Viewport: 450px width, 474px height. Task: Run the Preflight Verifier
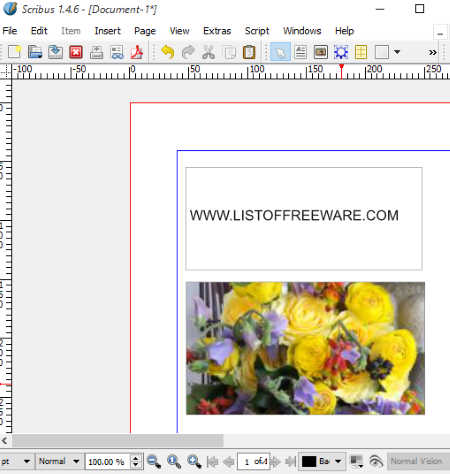[x=117, y=52]
